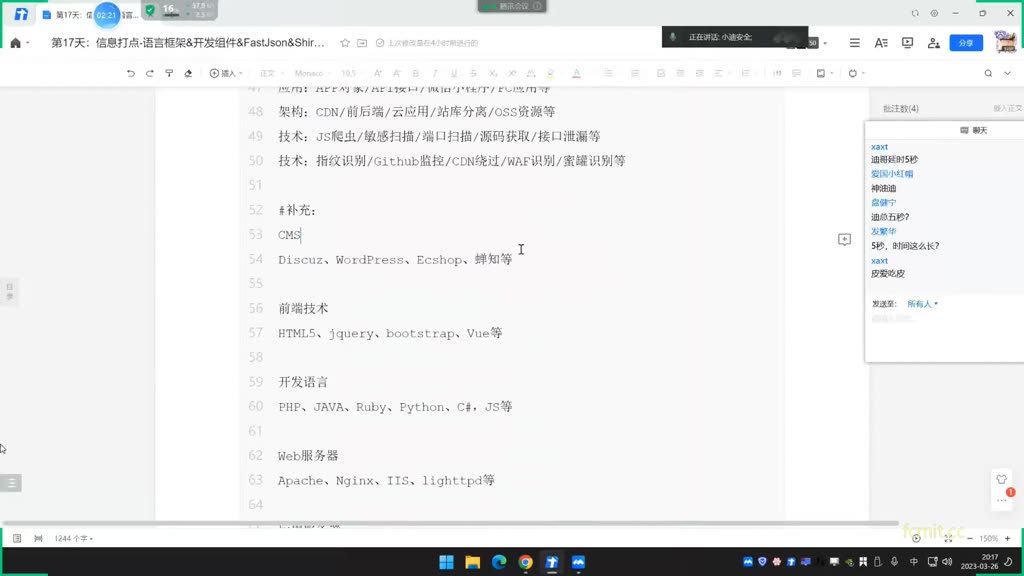The width and height of the screenshot is (1024, 576).
Task: Increase font size with A+ icon
Action: pos(377,73)
